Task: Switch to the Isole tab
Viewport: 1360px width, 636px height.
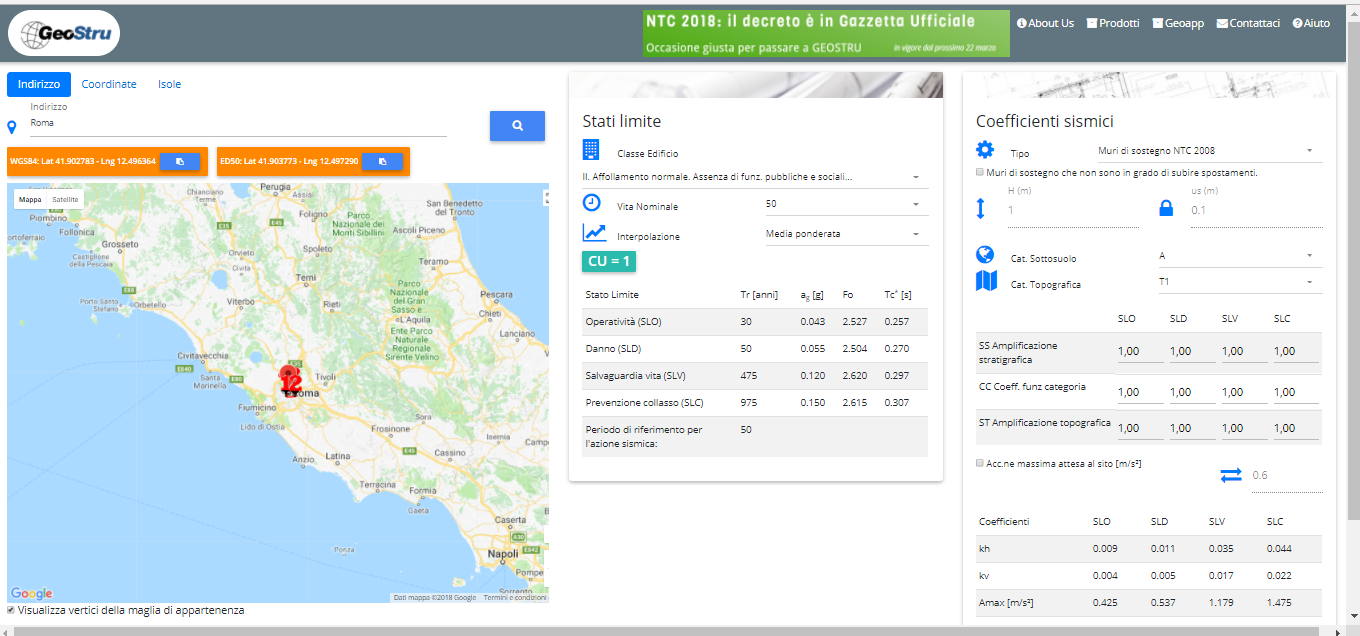Action: coord(169,84)
